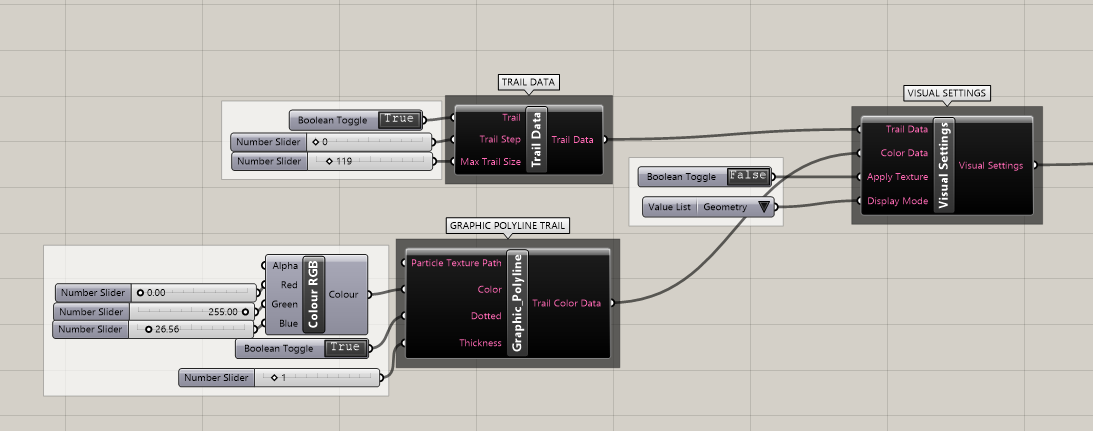Viewport: 1093px width, 431px height.
Task: Click the TRAIL DATA group label
Action: (530, 82)
